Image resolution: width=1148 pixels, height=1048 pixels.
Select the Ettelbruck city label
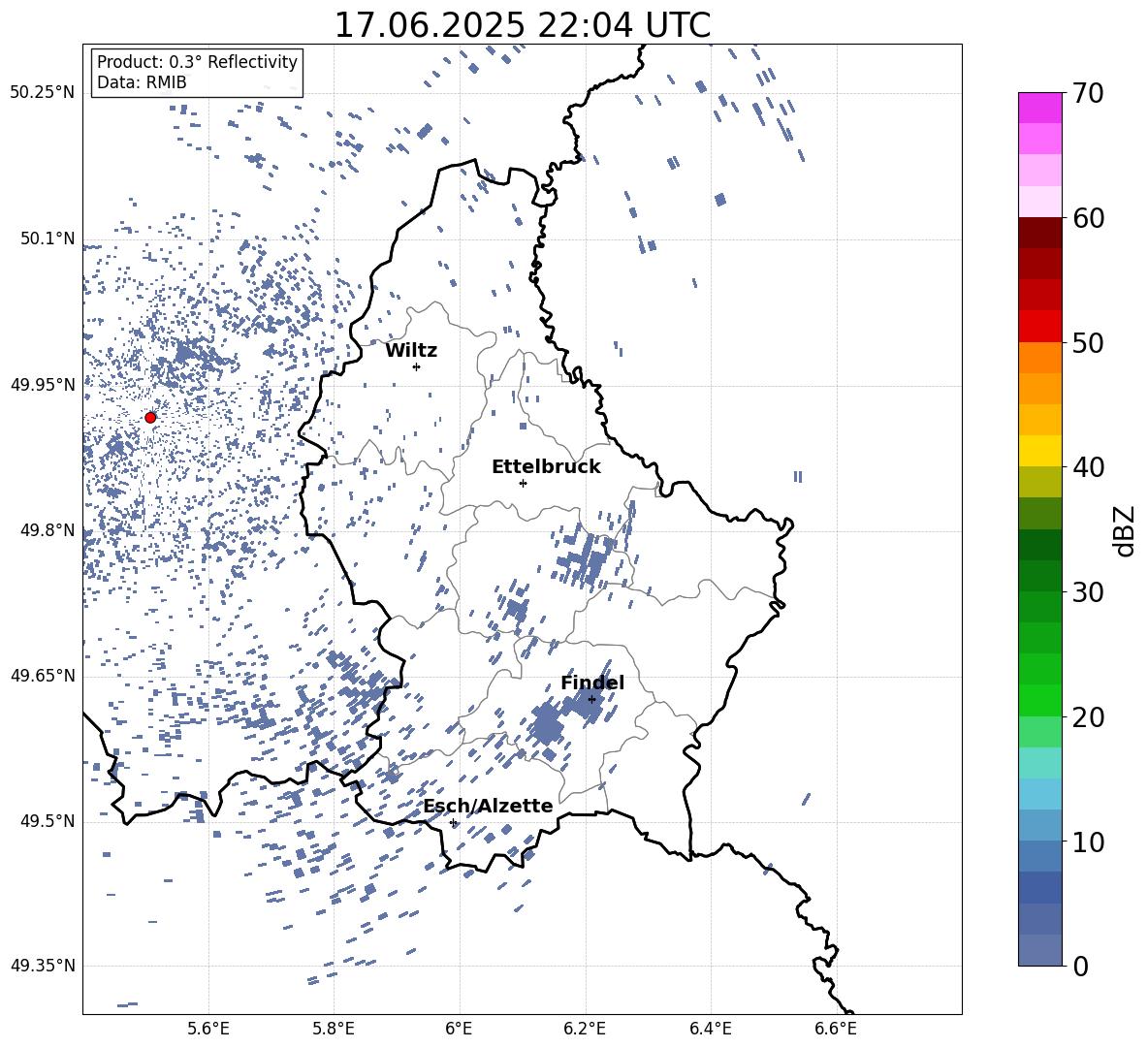point(546,467)
